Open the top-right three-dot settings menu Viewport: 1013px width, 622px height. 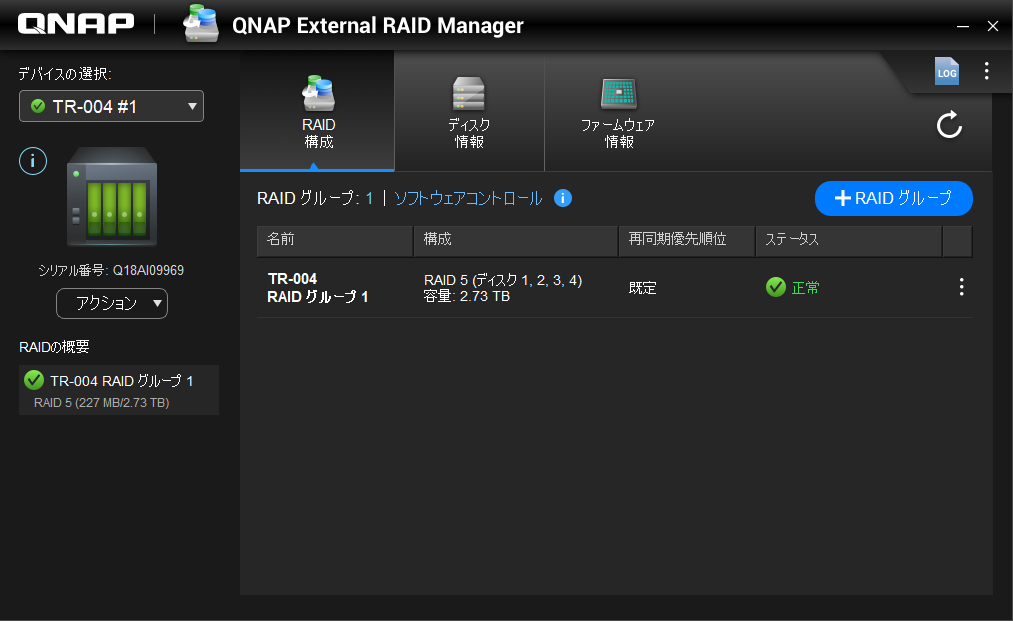pyautogui.click(x=986, y=71)
